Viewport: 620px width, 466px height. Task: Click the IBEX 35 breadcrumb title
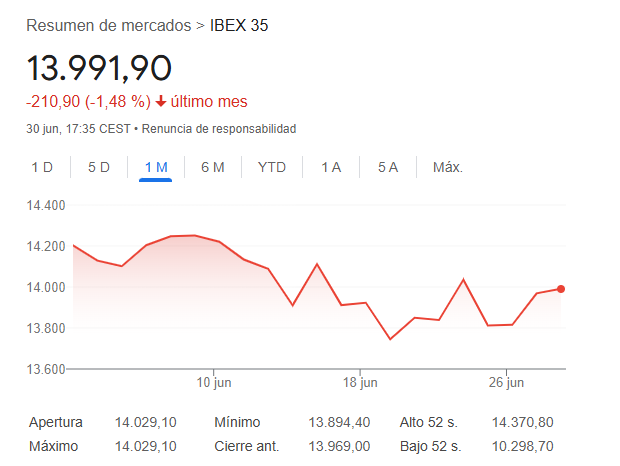pos(239,25)
